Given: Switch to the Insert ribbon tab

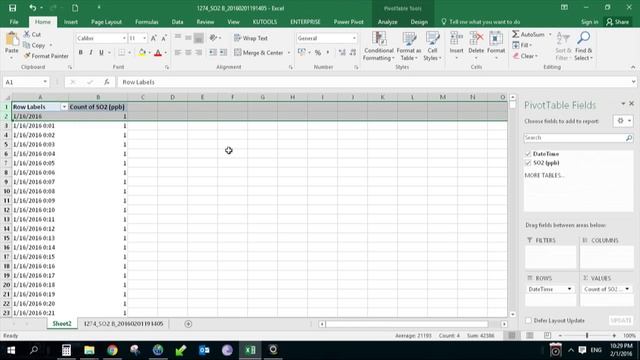Looking at the screenshot, I should coord(71,22).
